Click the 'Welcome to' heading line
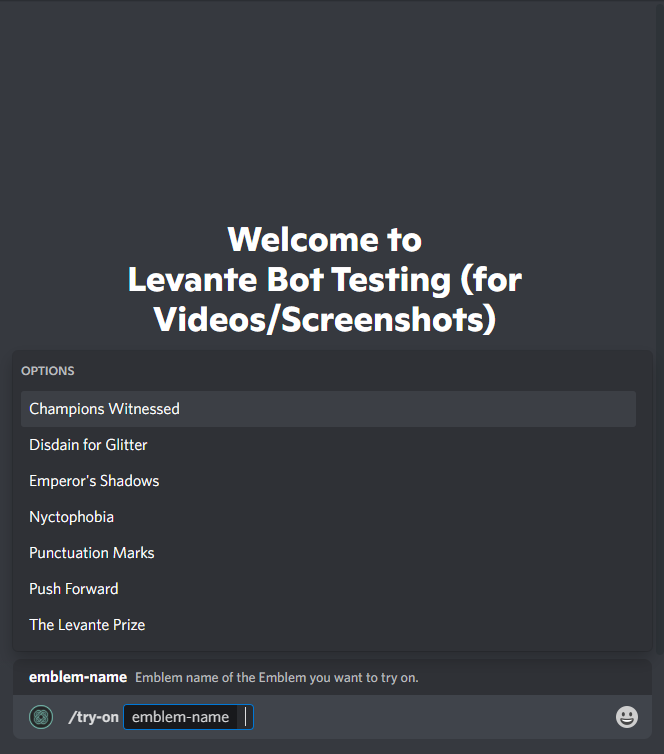 pos(325,239)
